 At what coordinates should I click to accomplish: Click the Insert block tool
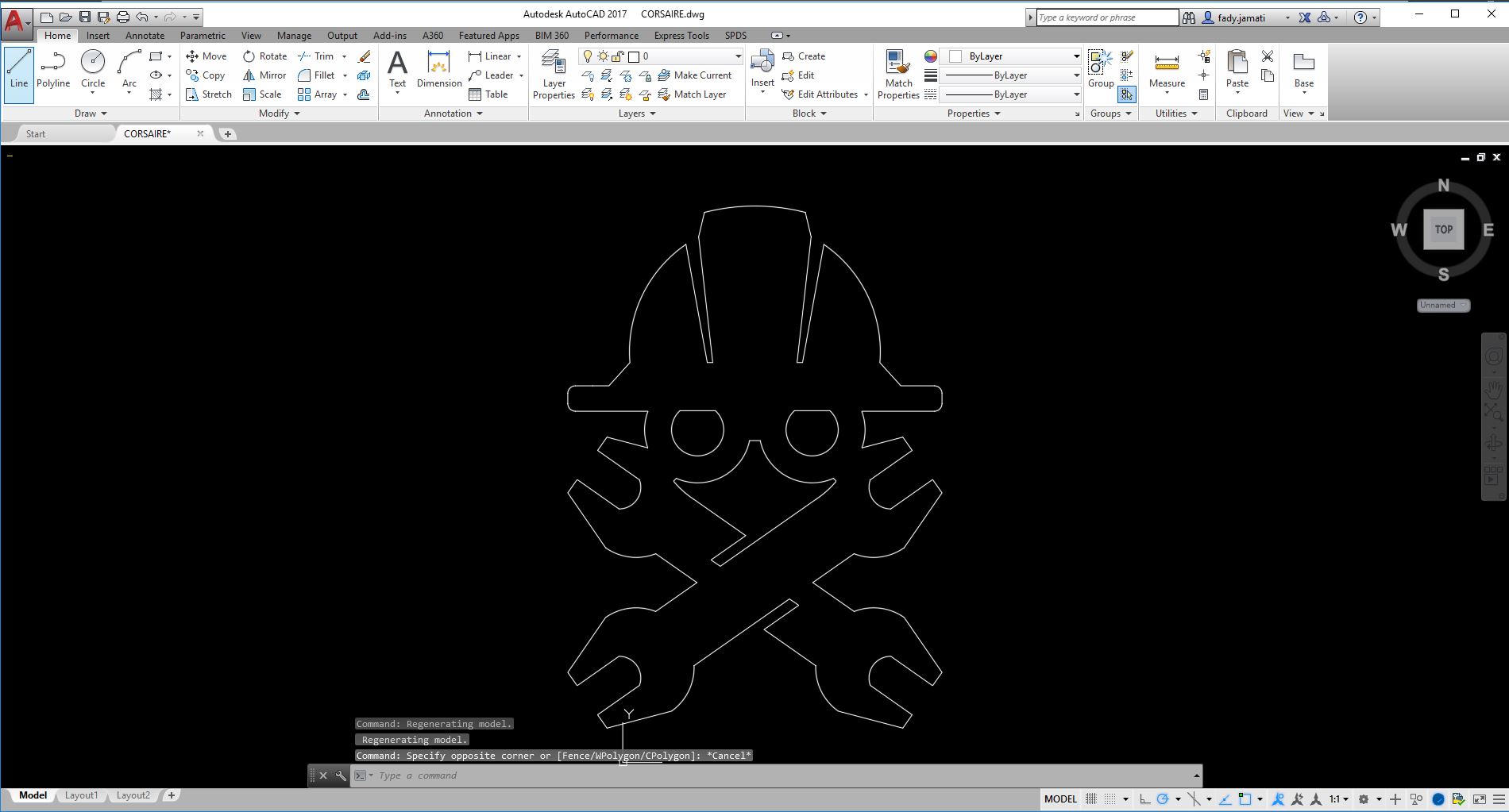tap(762, 70)
